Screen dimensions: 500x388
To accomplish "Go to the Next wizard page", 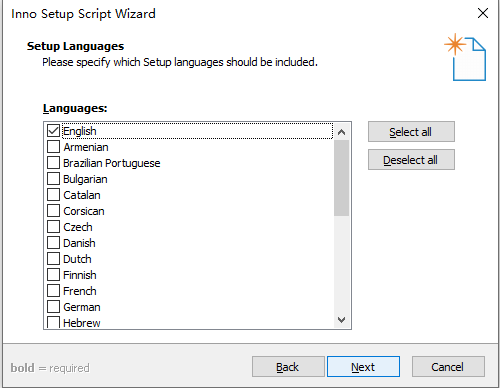I will click(363, 367).
